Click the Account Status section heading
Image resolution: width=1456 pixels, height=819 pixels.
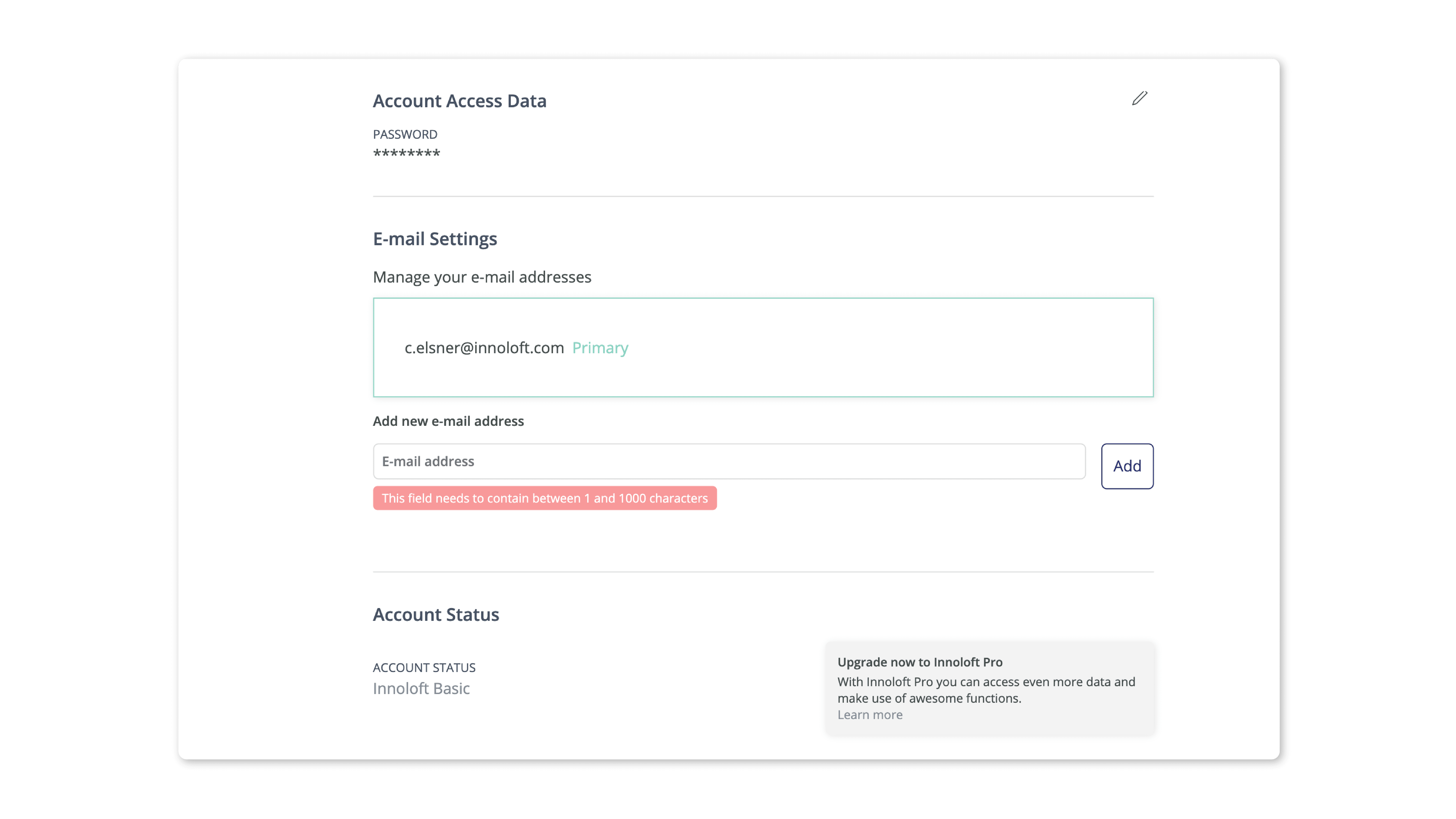(436, 614)
